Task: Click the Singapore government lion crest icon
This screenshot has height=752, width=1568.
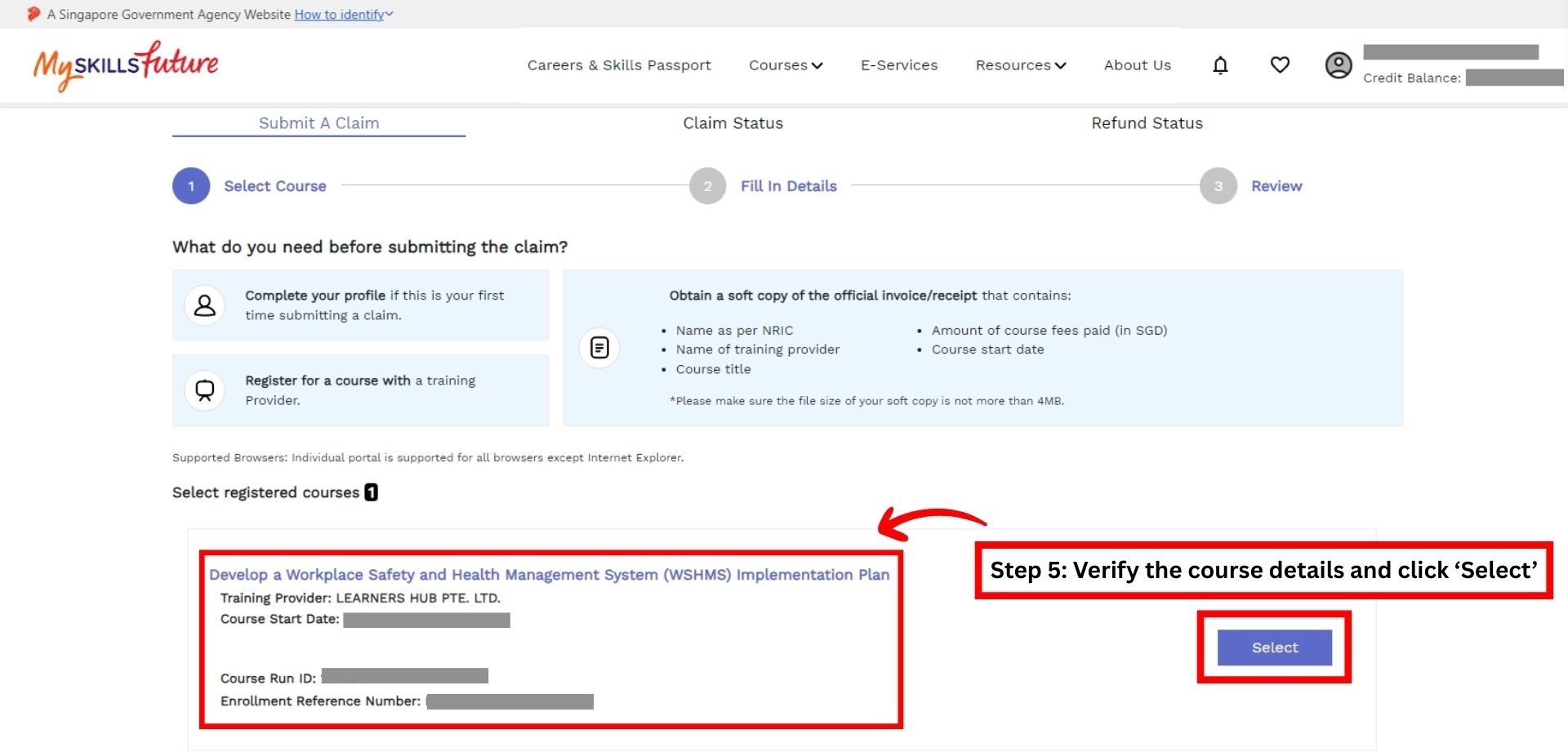Action: click(x=33, y=14)
